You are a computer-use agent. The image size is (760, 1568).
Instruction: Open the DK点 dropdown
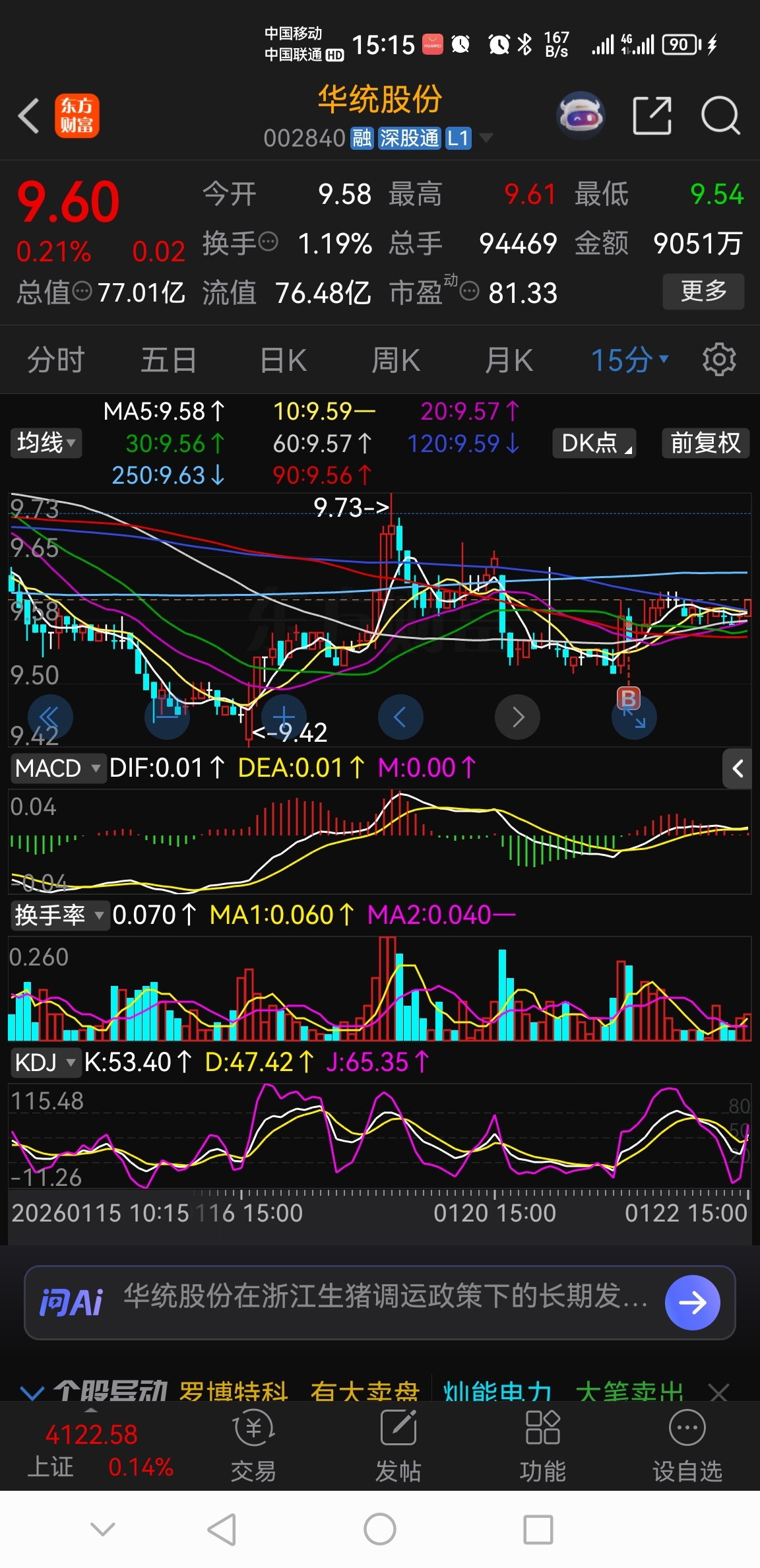click(594, 443)
